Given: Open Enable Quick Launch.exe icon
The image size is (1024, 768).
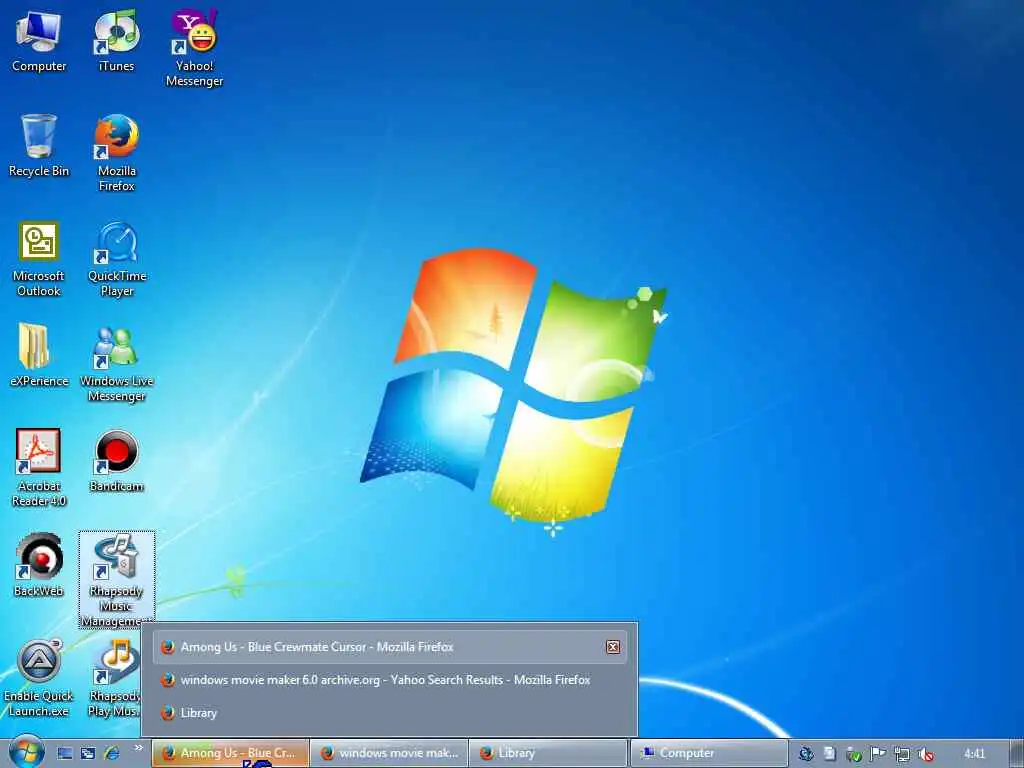Looking at the screenshot, I should tap(39, 679).
